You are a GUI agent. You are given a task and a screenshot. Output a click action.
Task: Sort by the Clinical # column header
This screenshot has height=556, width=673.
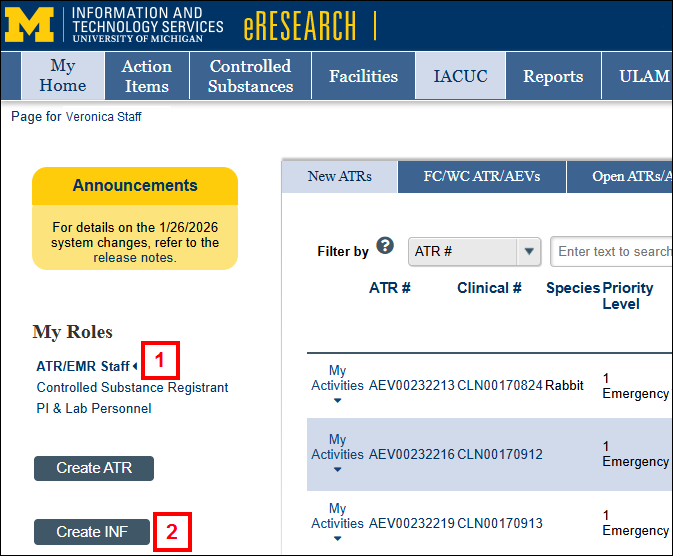489,288
